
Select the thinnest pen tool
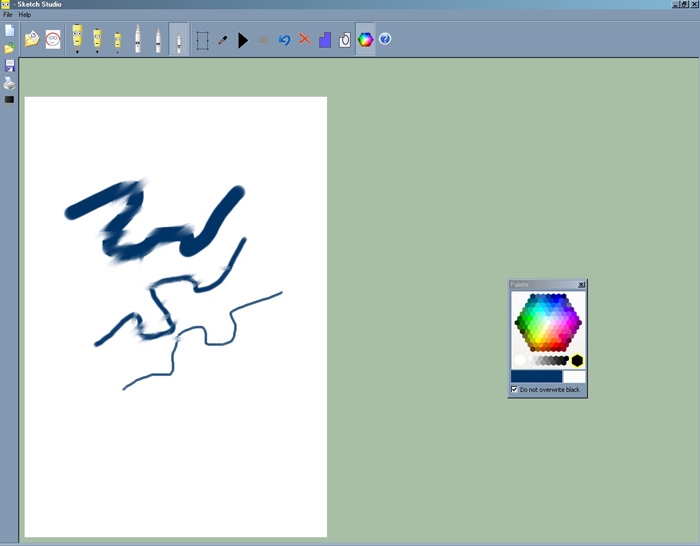(x=178, y=40)
